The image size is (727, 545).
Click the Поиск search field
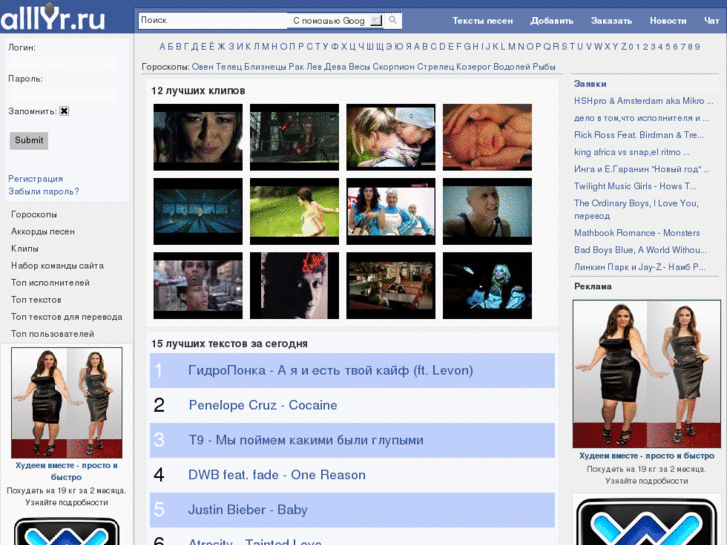click(214, 20)
